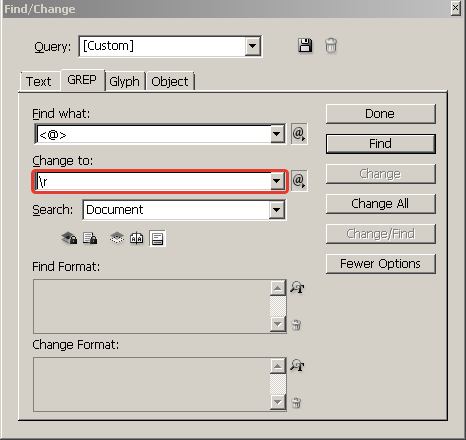Screen dimensions: 466x440
Task: Click the Change All button
Action: click(x=380, y=203)
